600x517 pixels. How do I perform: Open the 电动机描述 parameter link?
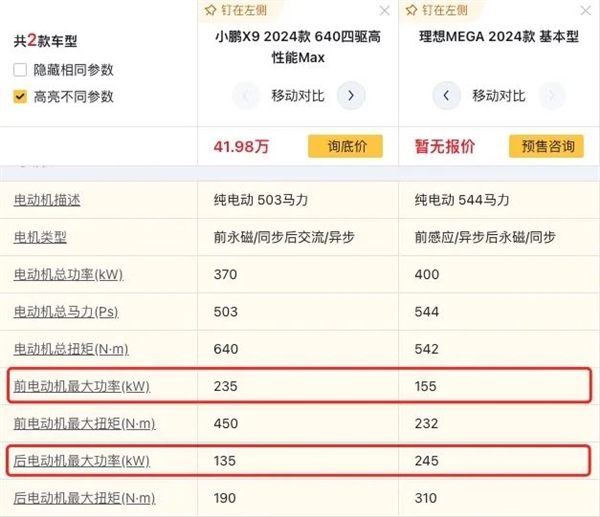coord(47,199)
